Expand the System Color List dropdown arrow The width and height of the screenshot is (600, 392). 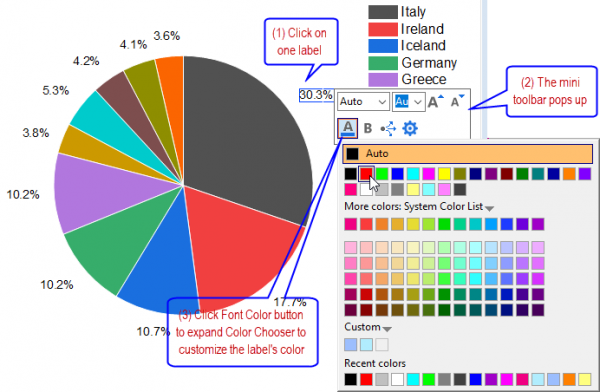489,208
